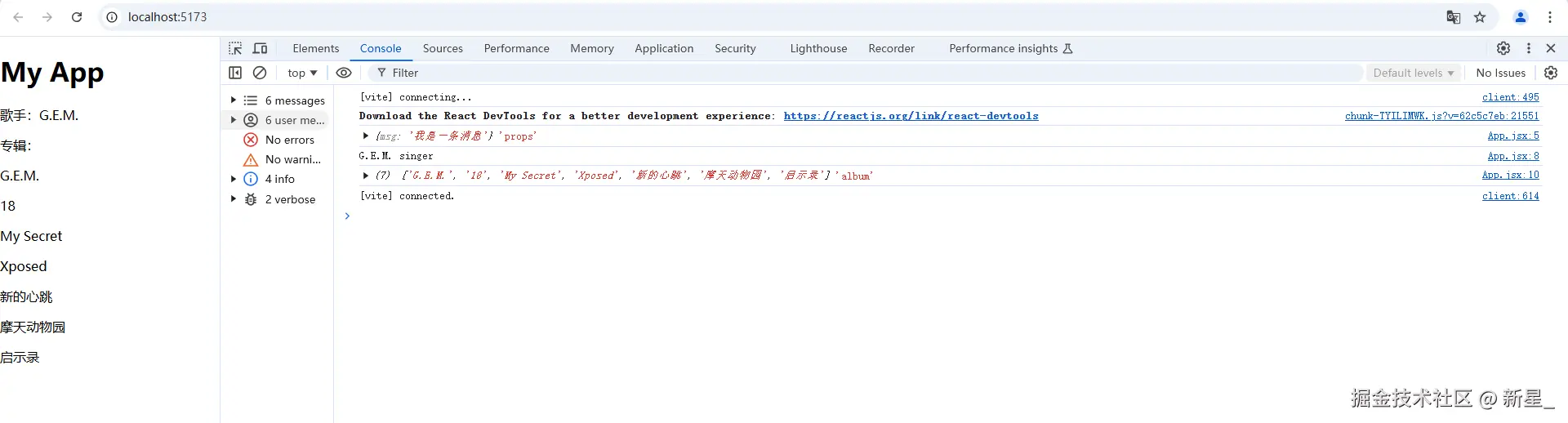Expand the album array log entry

pyautogui.click(x=365, y=176)
